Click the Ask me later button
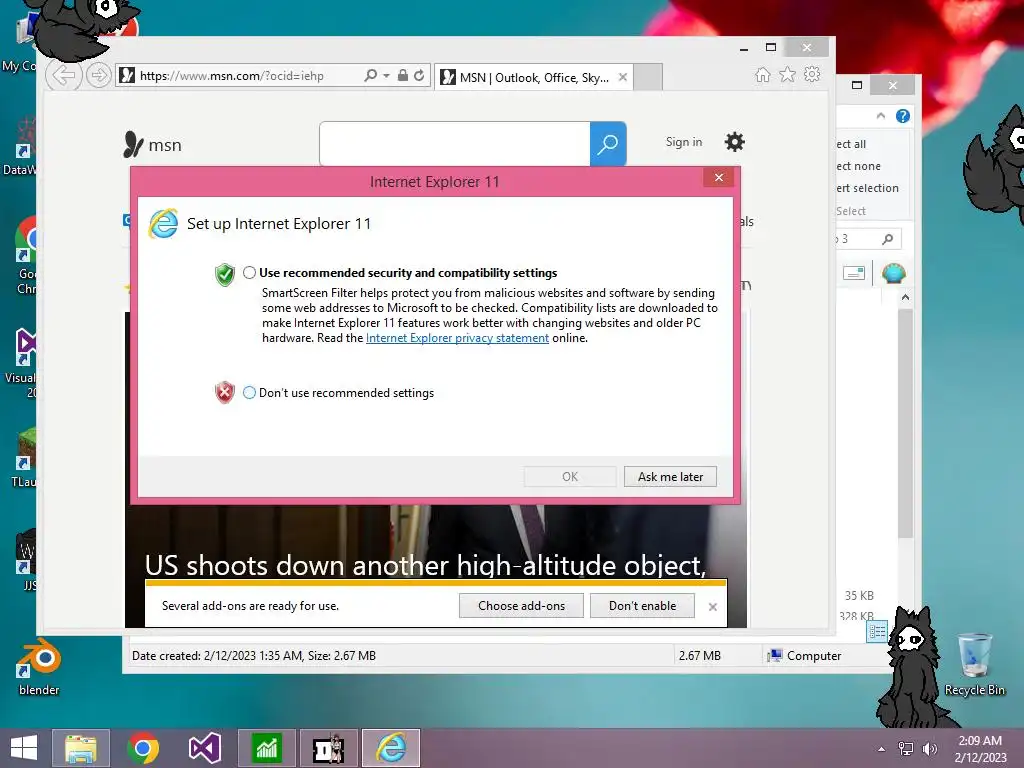The width and height of the screenshot is (1024, 768). (x=670, y=477)
